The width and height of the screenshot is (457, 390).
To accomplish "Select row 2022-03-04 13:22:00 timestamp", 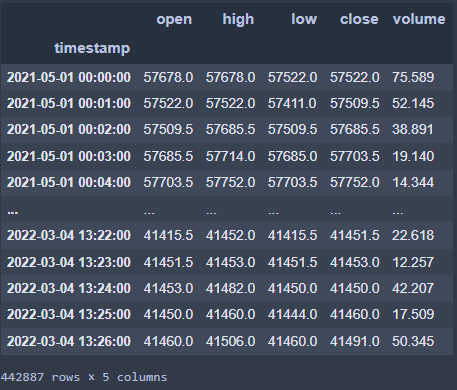I will 69,236.
